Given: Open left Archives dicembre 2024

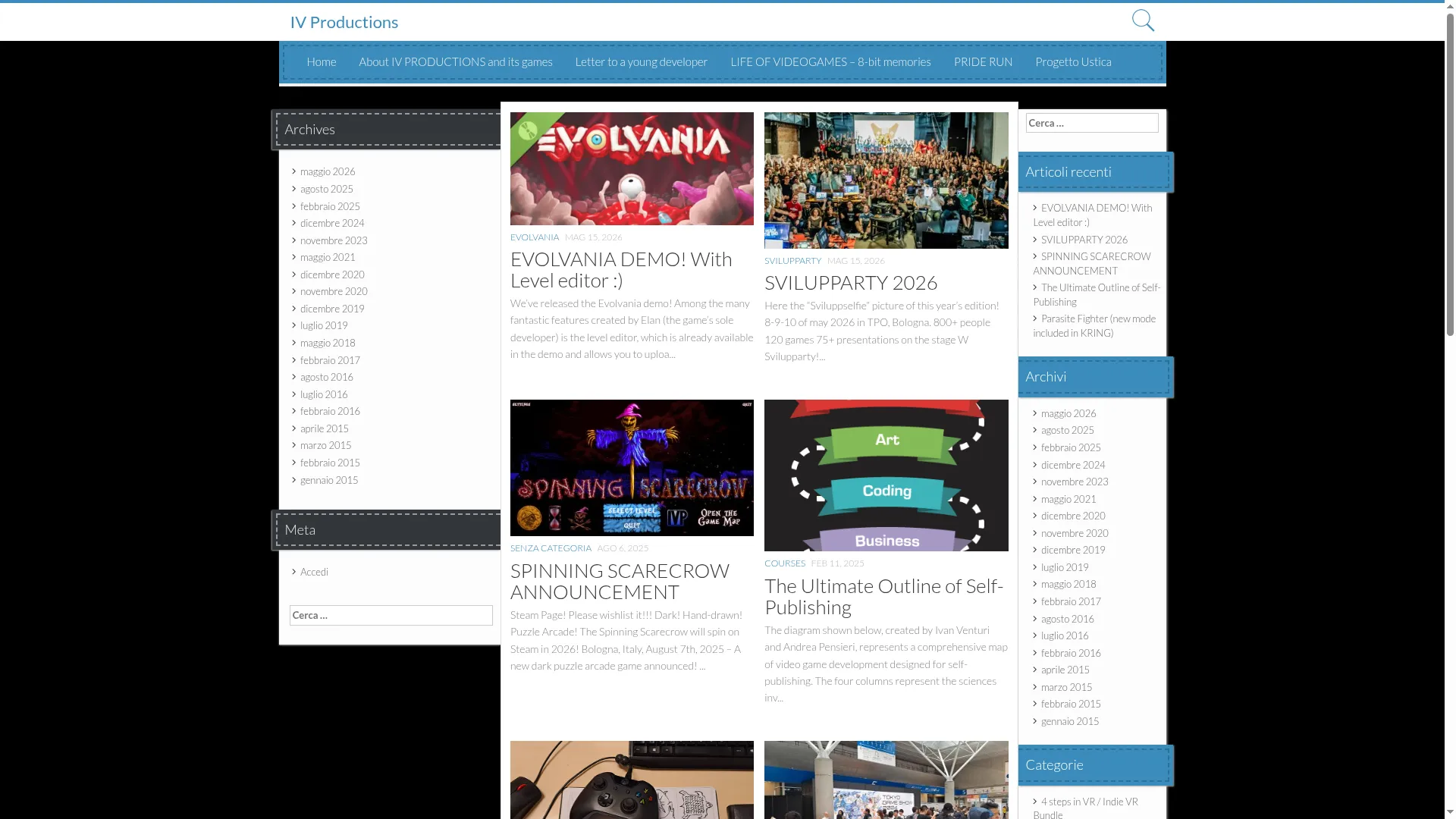Looking at the screenshot, I should pos(332,223).
